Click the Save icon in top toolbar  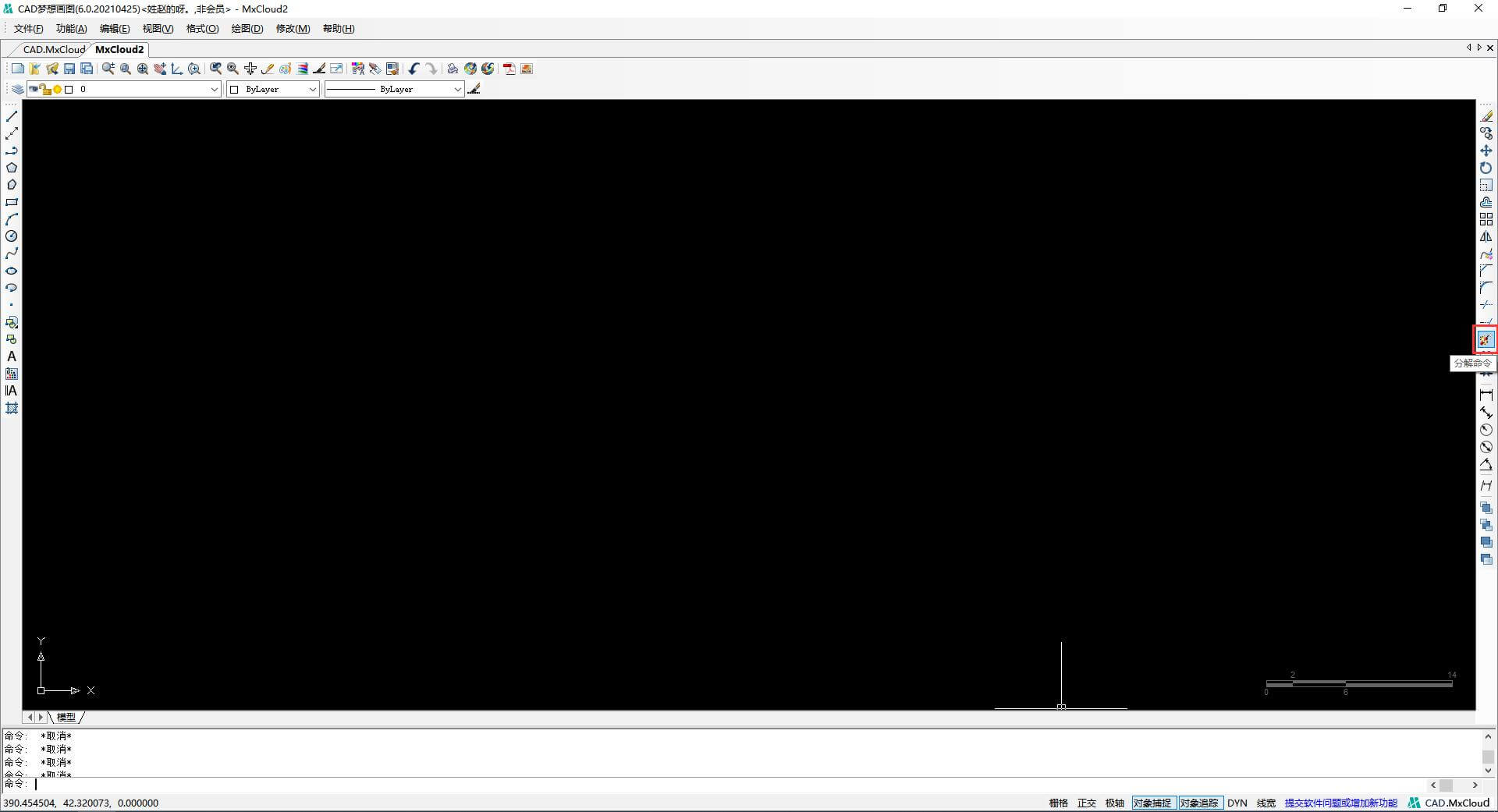(69, 69)
